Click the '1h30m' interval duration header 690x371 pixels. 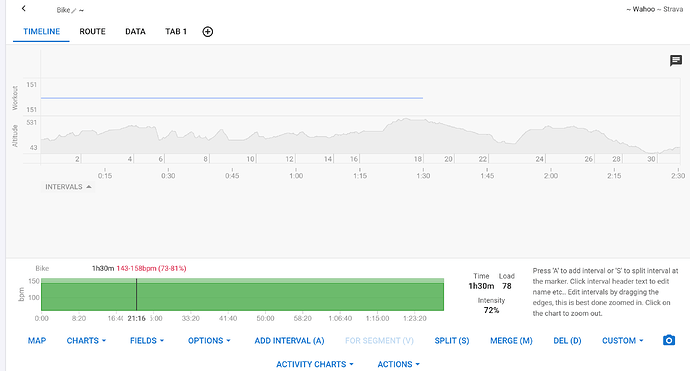click(103, 268)
